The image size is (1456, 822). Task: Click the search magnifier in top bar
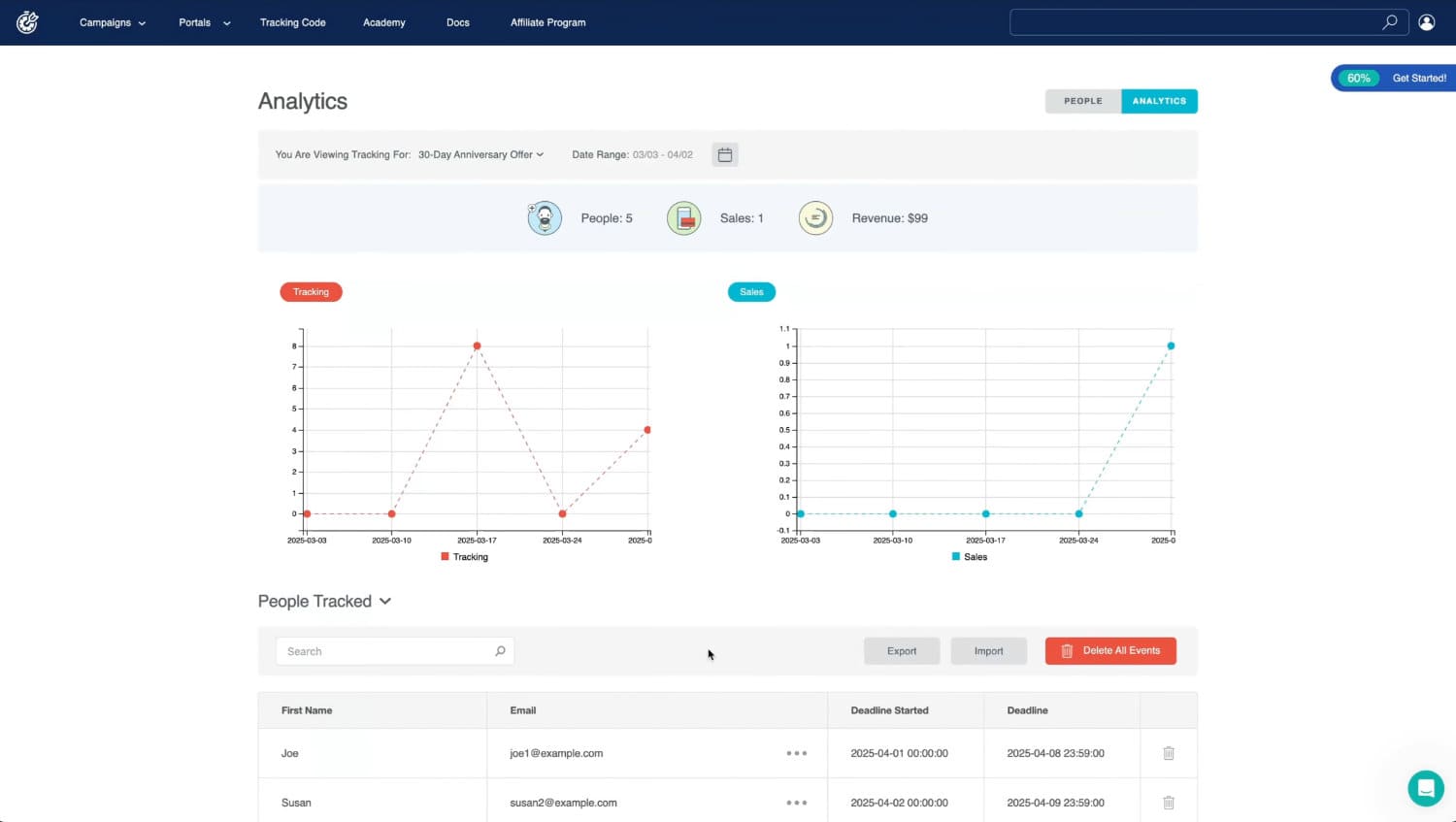coord(1389,22)
